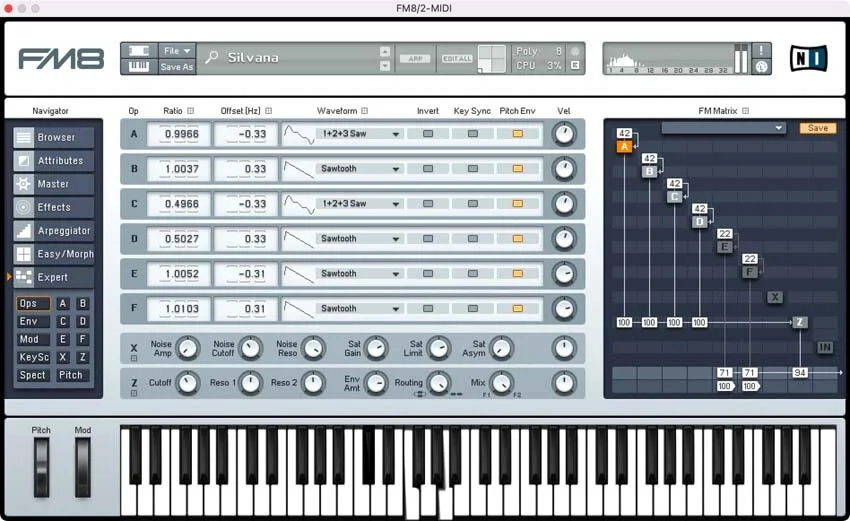Viewport: 850px width, 521px height.
Task: Click the FM8 logo
Action: [x=61, y=59]
